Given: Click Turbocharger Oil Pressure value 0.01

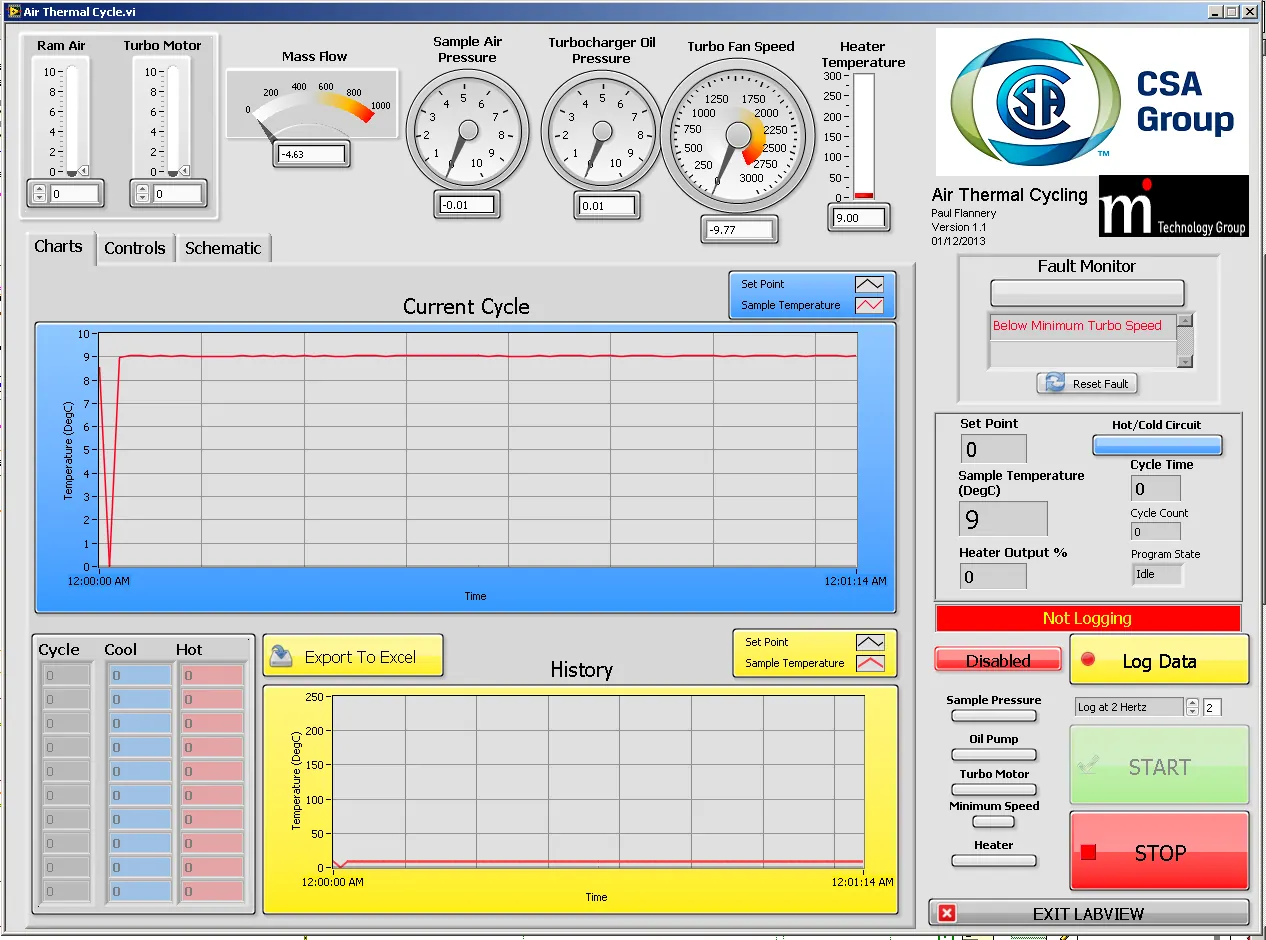Looking at the screenshot, I should tap(606, 206).
